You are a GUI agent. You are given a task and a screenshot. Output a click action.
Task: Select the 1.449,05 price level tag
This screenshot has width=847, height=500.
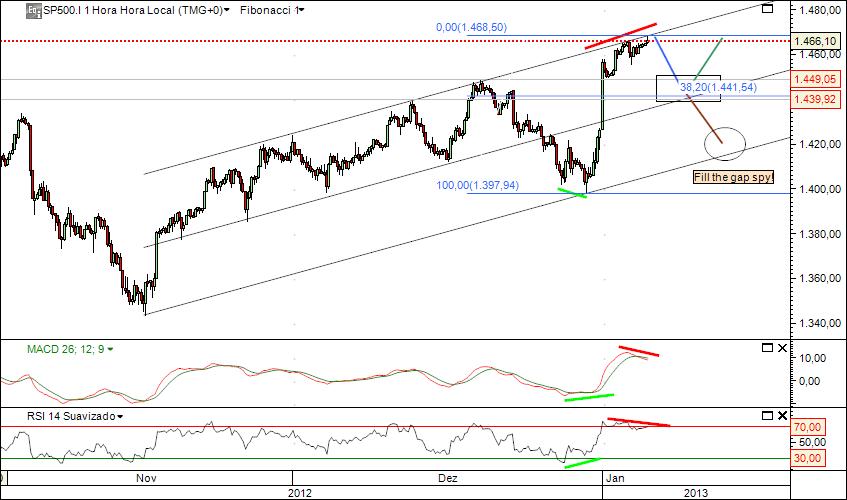[x=815, y=79]
